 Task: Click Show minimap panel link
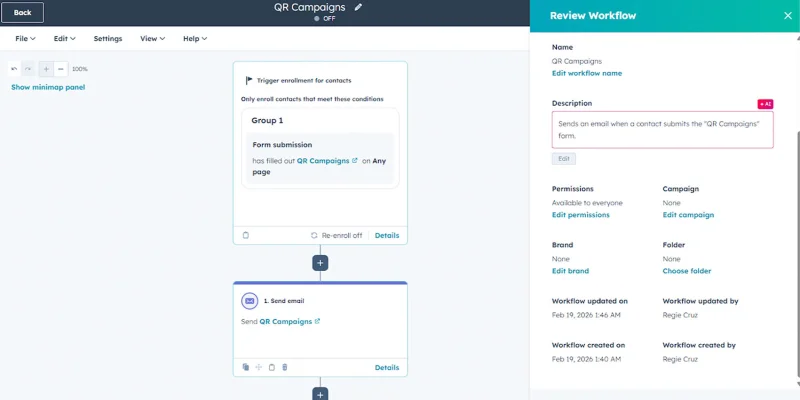[48, 87]
